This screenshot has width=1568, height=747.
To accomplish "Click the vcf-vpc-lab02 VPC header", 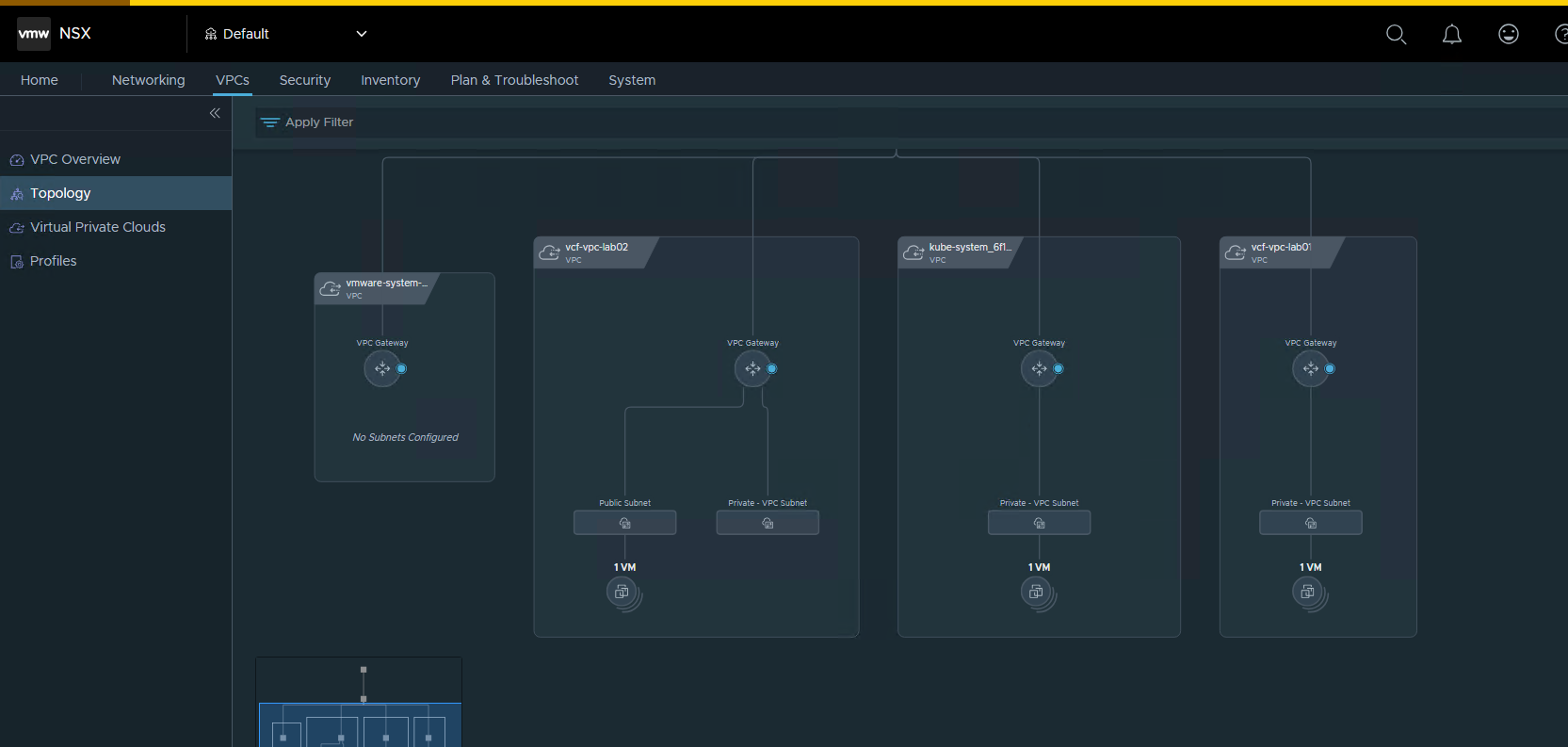I will pyautogui.click(x=595, y=252).
